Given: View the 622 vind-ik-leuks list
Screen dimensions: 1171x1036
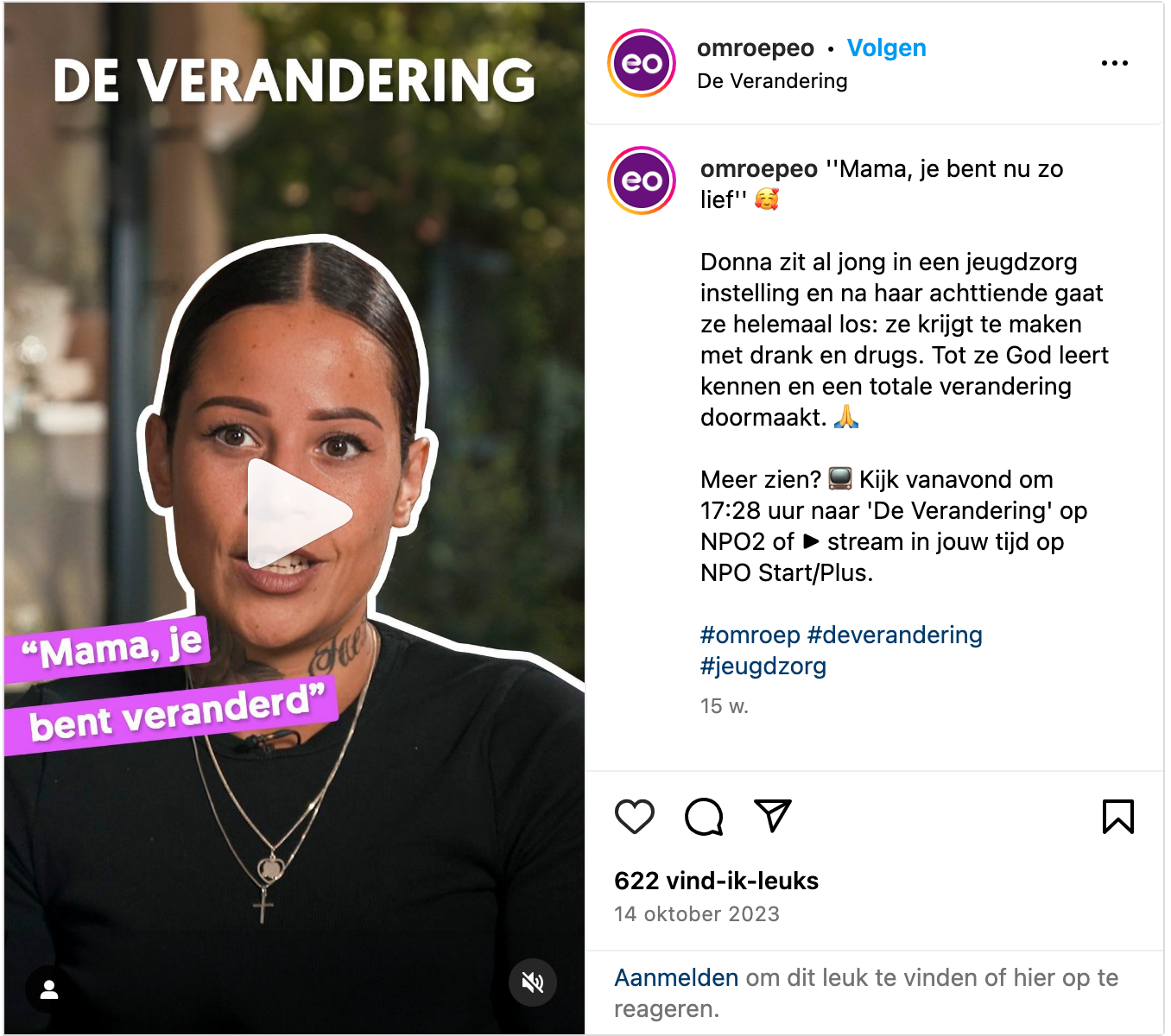Looking at the screenshot, I should point(716,881).
